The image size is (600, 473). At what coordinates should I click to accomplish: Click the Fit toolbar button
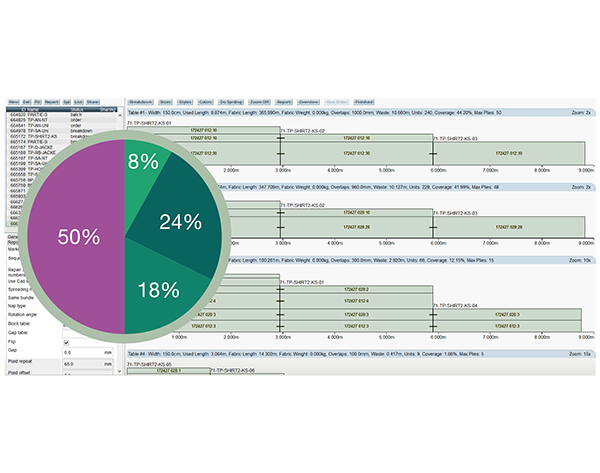(38, 102)
